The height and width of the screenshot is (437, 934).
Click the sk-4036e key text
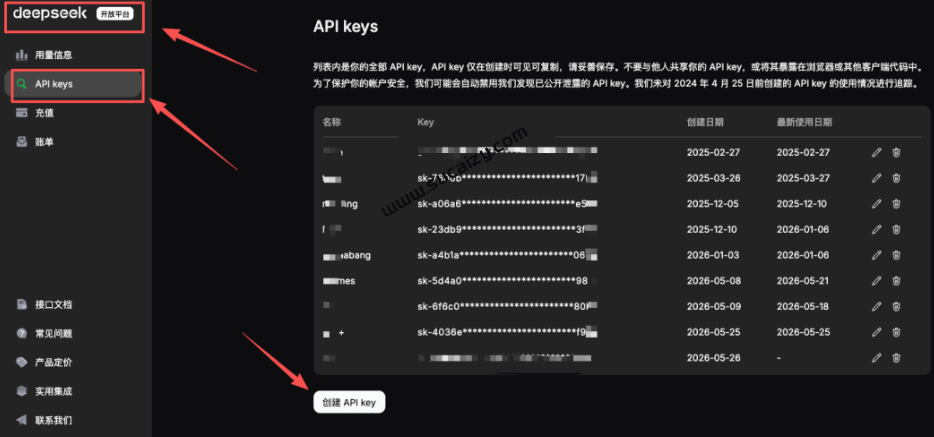[507, 332]
